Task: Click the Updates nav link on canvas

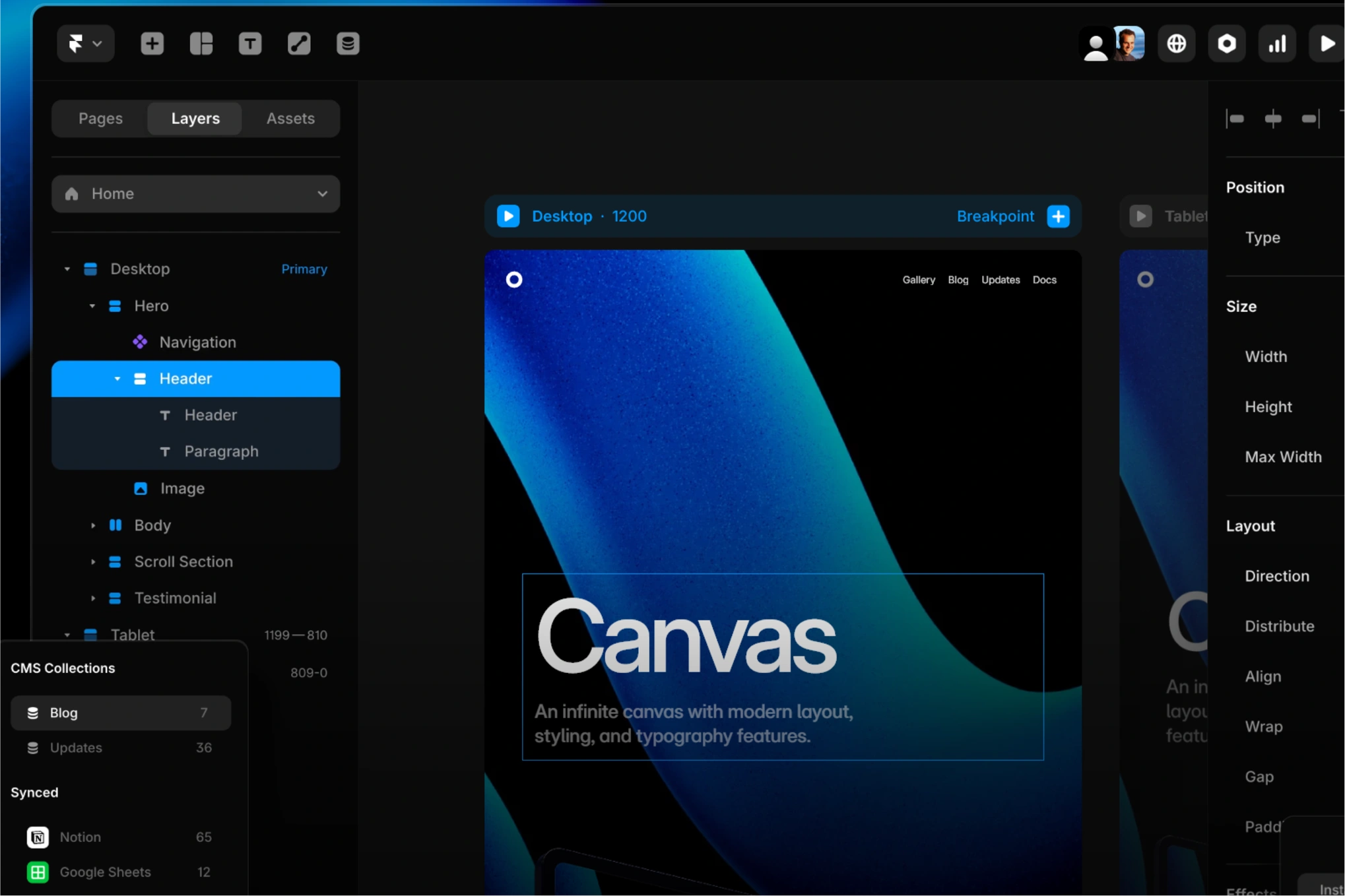Action: [1001, 280]
